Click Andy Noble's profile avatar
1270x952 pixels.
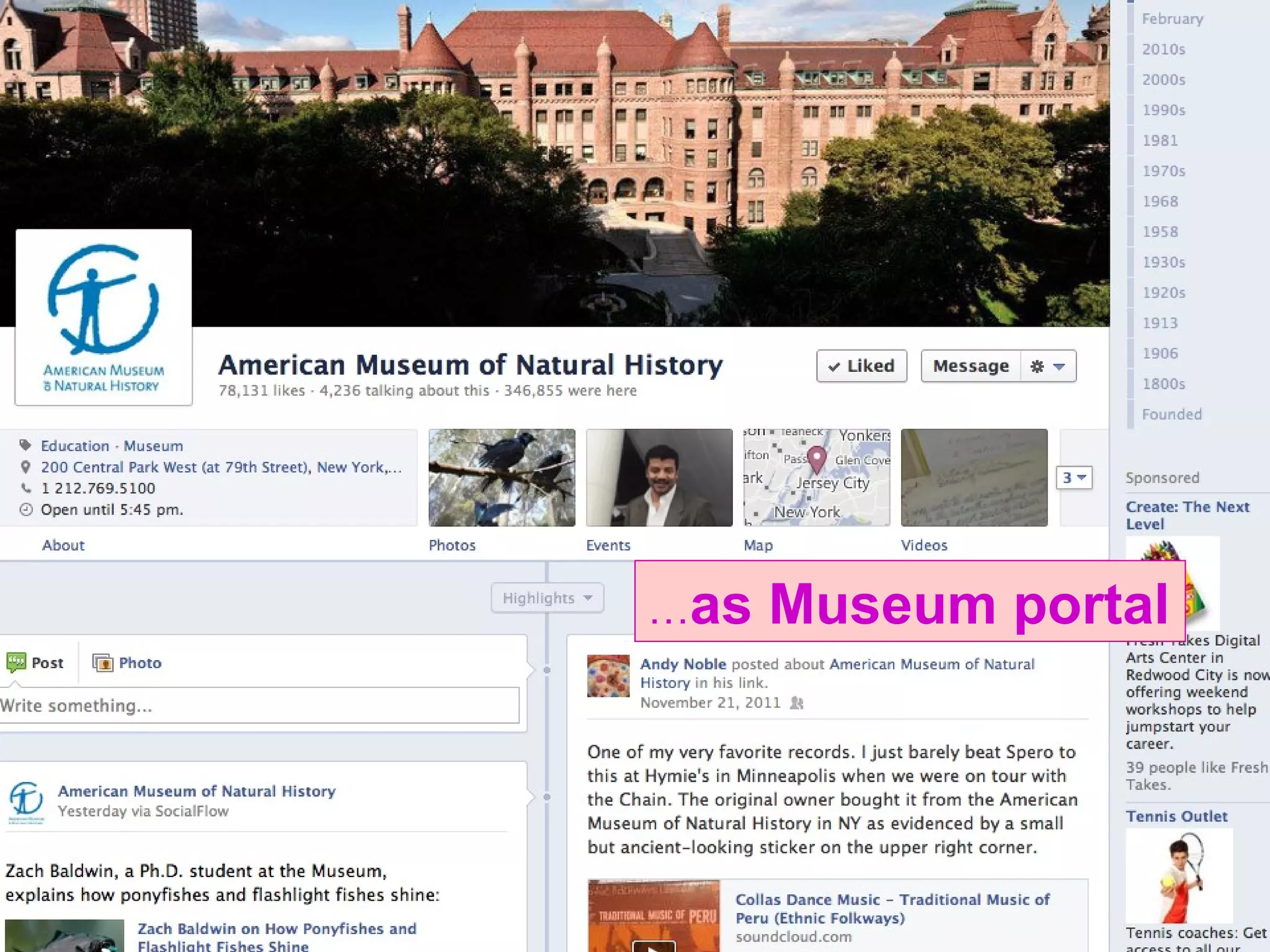click(608, 676)
